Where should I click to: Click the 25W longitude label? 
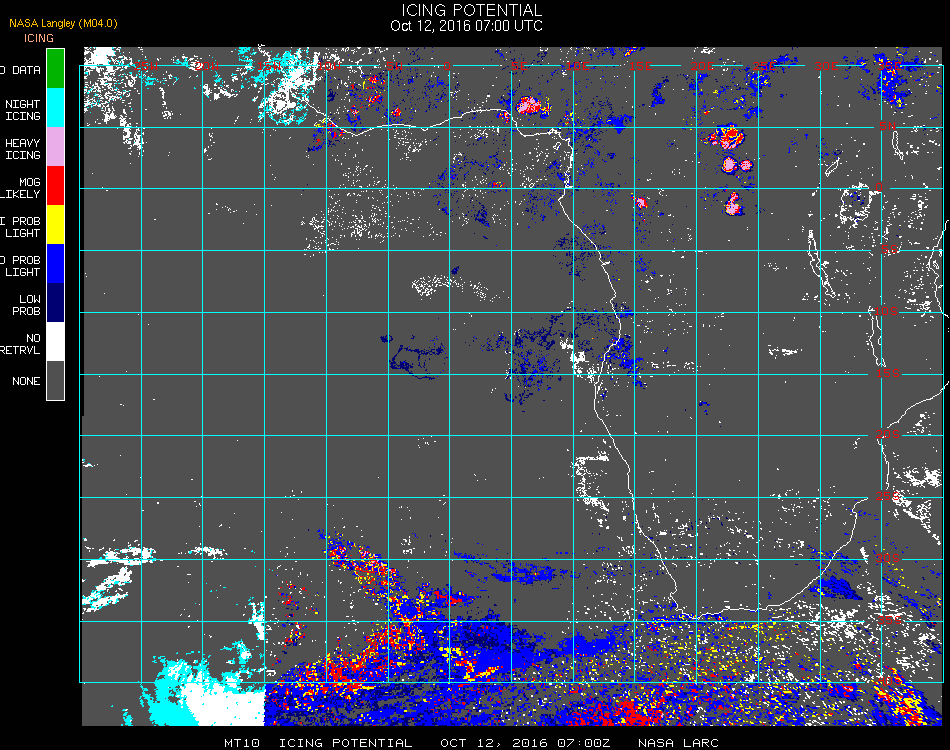(x=146, y=65)
